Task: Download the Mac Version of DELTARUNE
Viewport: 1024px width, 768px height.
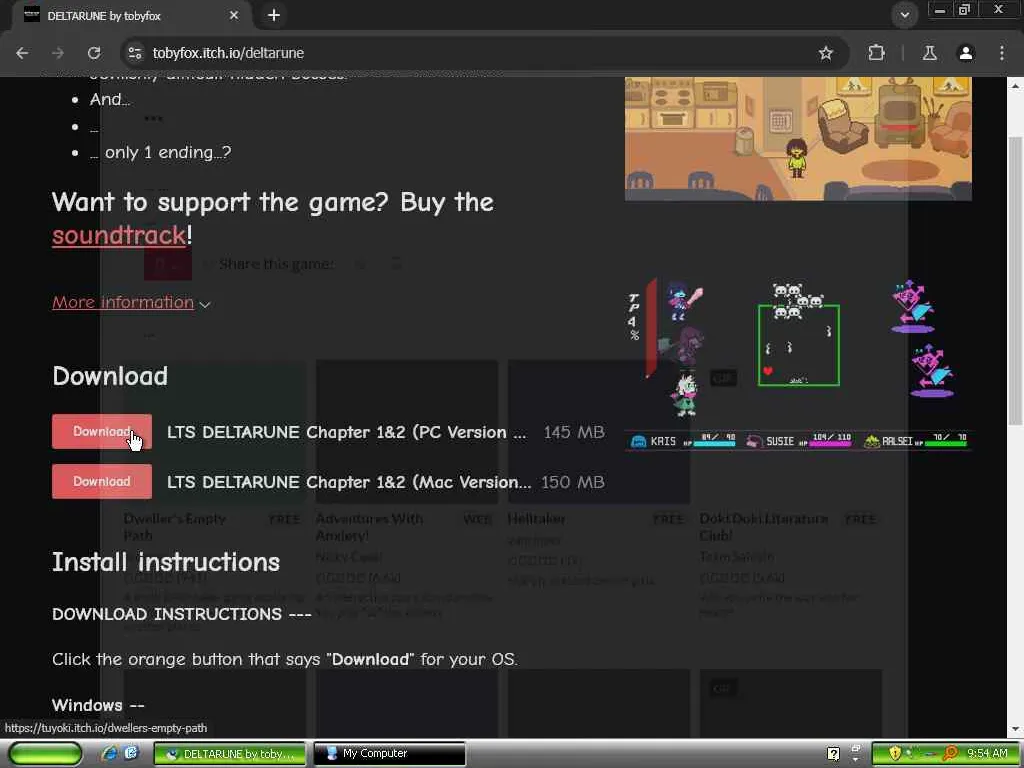Action: [102, 481]
